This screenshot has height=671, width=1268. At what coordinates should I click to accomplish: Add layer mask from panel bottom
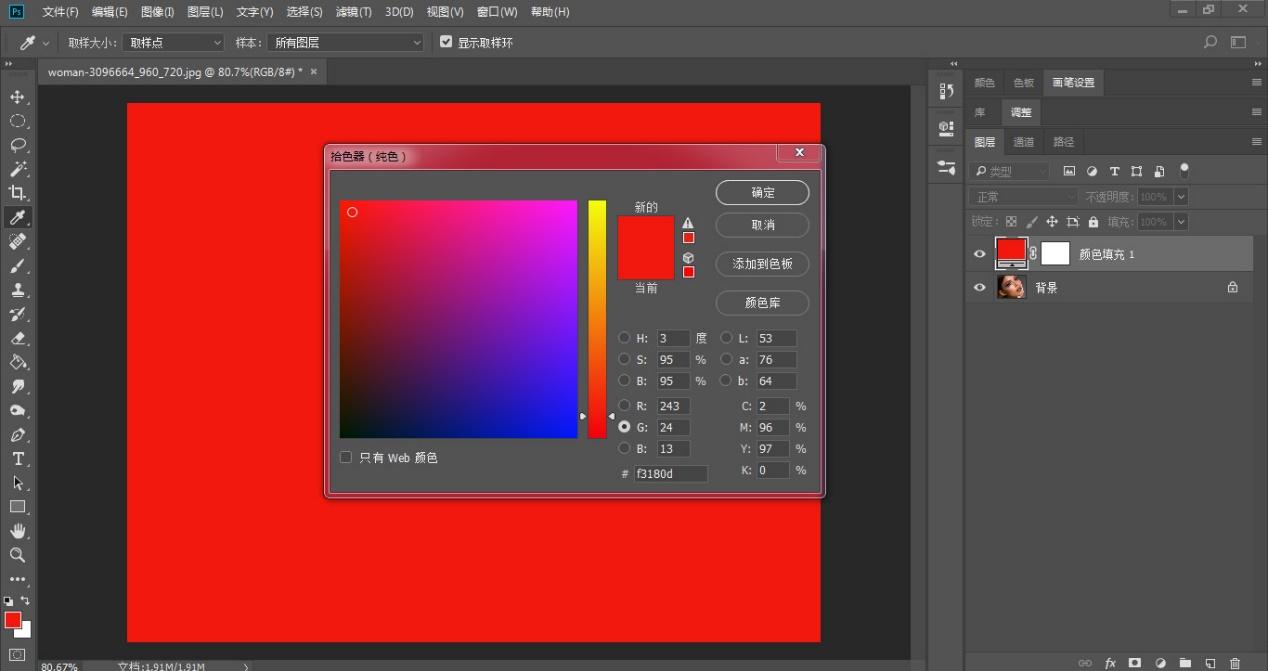tap(1135, 663)
